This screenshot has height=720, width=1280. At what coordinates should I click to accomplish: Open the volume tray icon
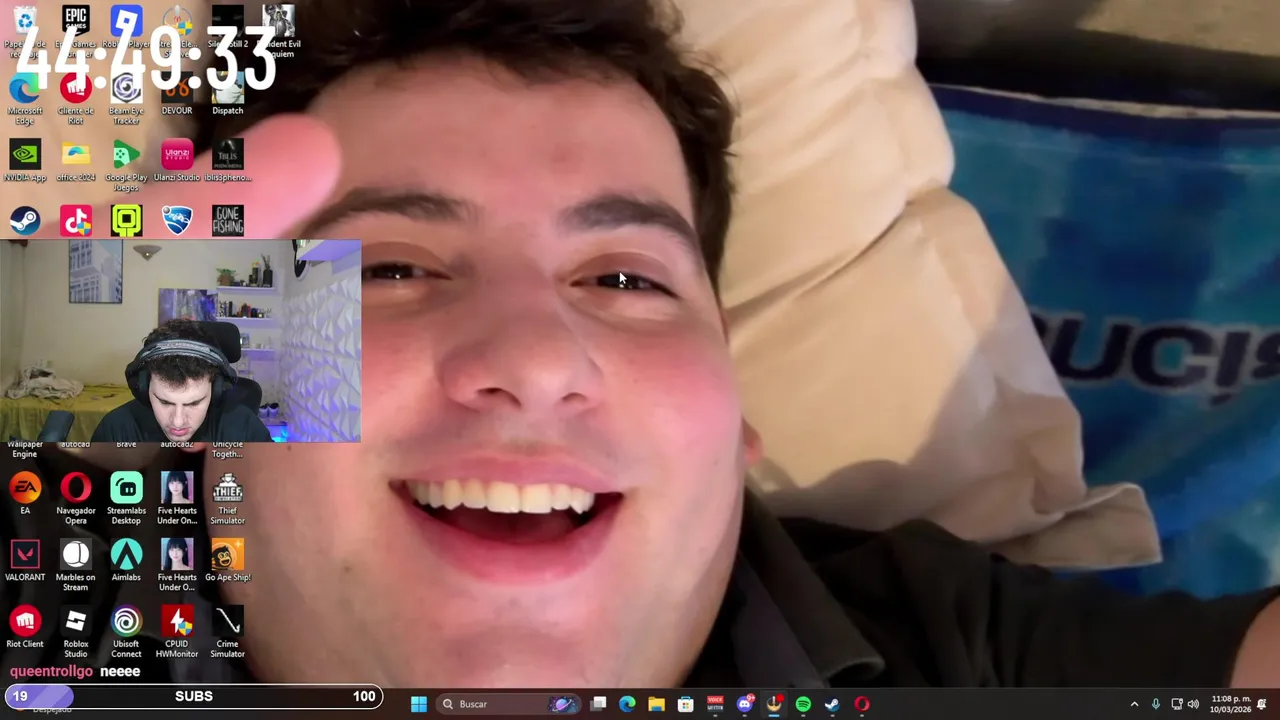(x=1193, y=704)
